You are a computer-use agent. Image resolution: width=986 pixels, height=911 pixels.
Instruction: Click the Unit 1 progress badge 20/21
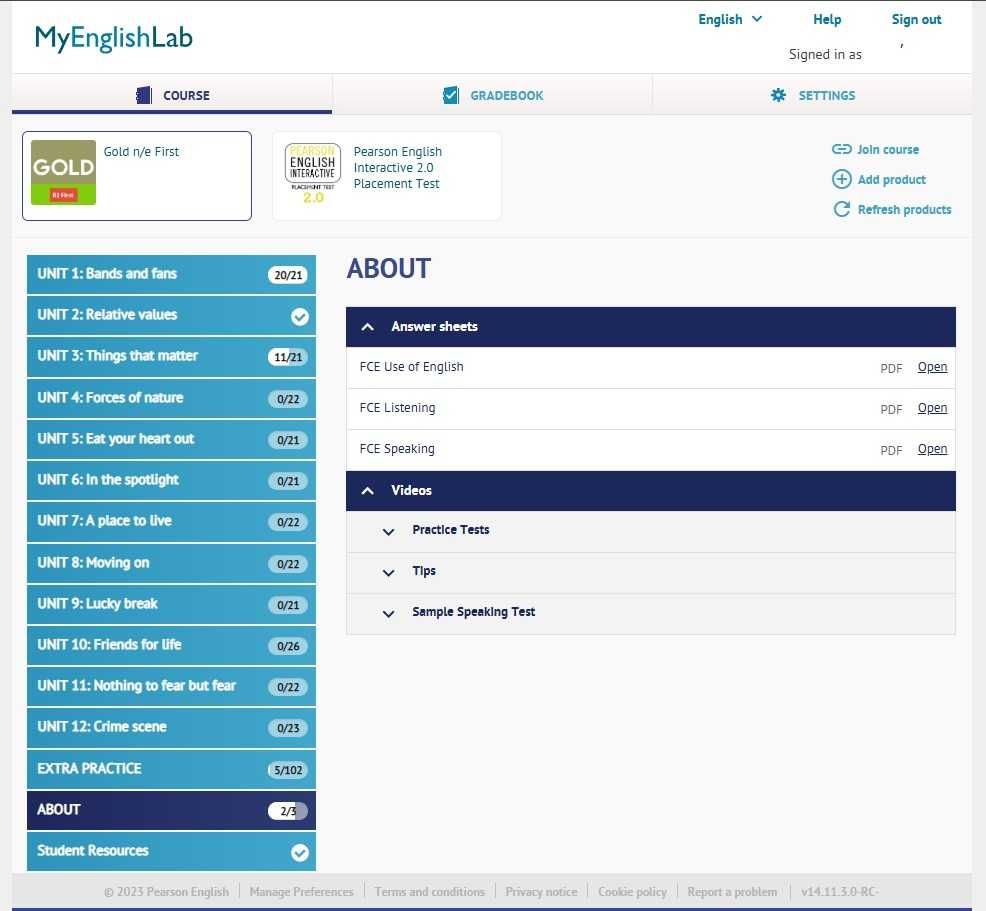pos(288,275)
